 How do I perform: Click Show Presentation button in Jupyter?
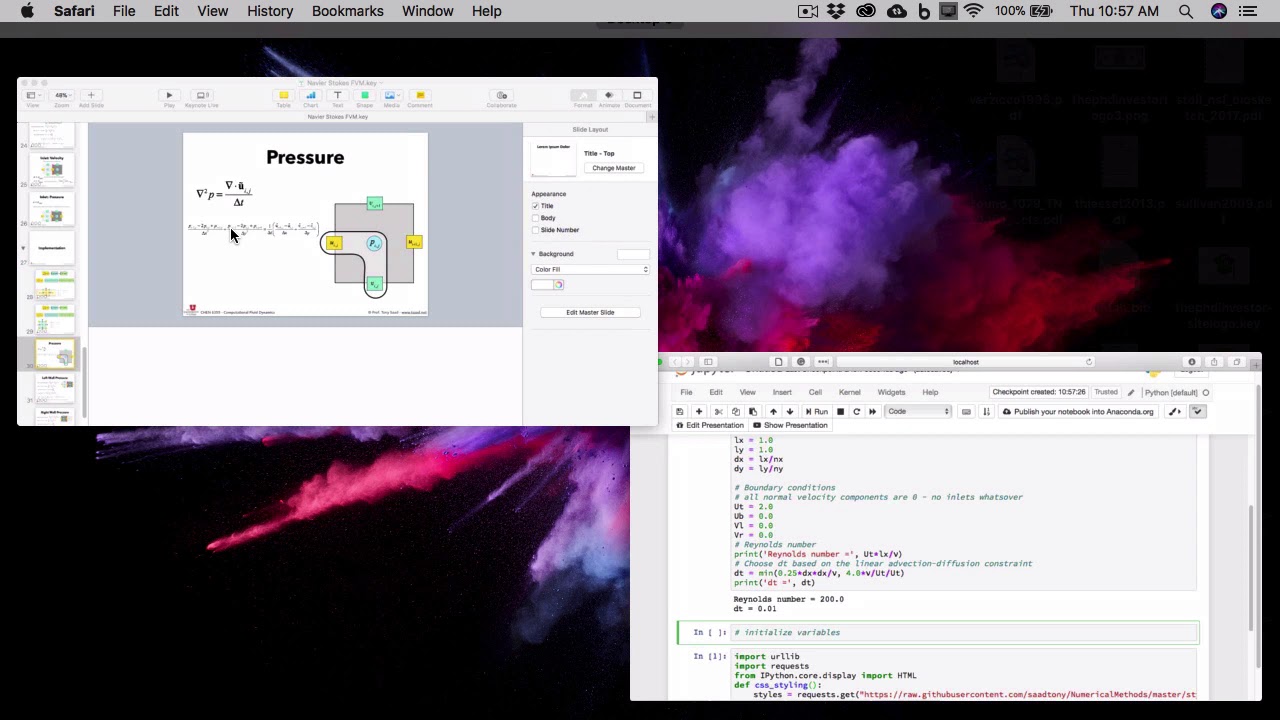pyautogui.click(x=790, y=425)
